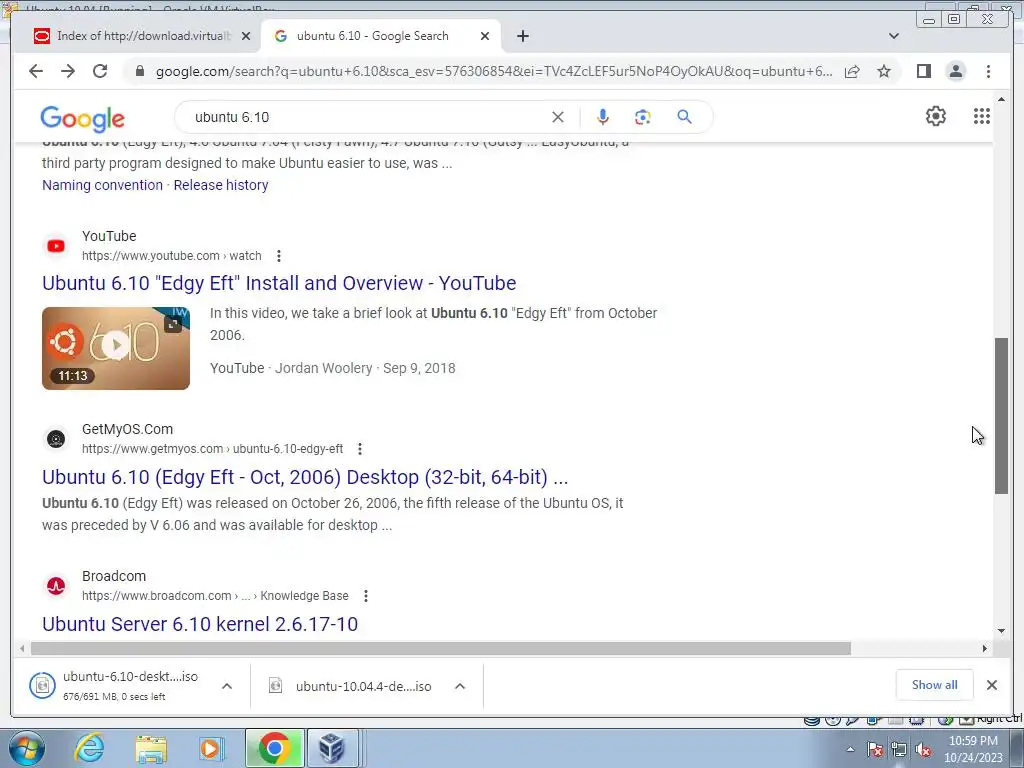The width and height of the screenshot is (1024, 768).
Task: Open the Windows Start menu
Action: pyautogui.click(x=26, y=748)
